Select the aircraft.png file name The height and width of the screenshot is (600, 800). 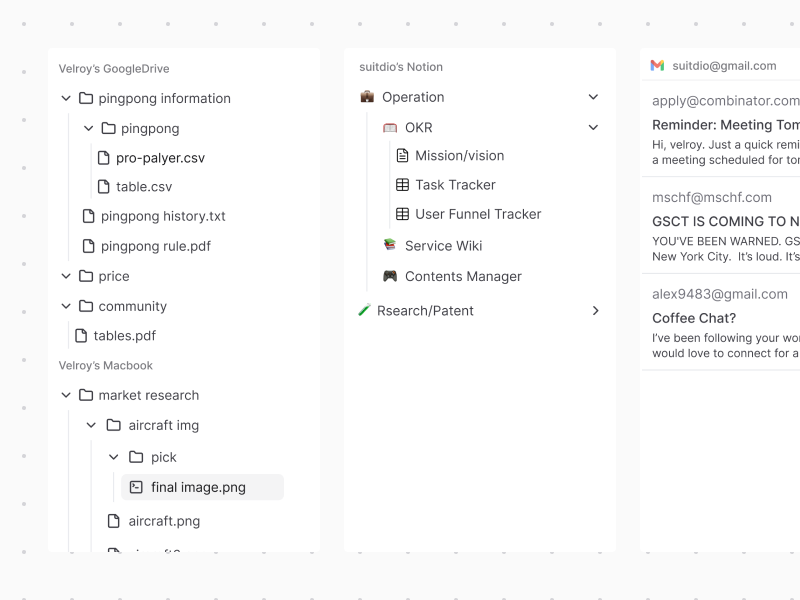pyautogui.click(x=164, y=521)
